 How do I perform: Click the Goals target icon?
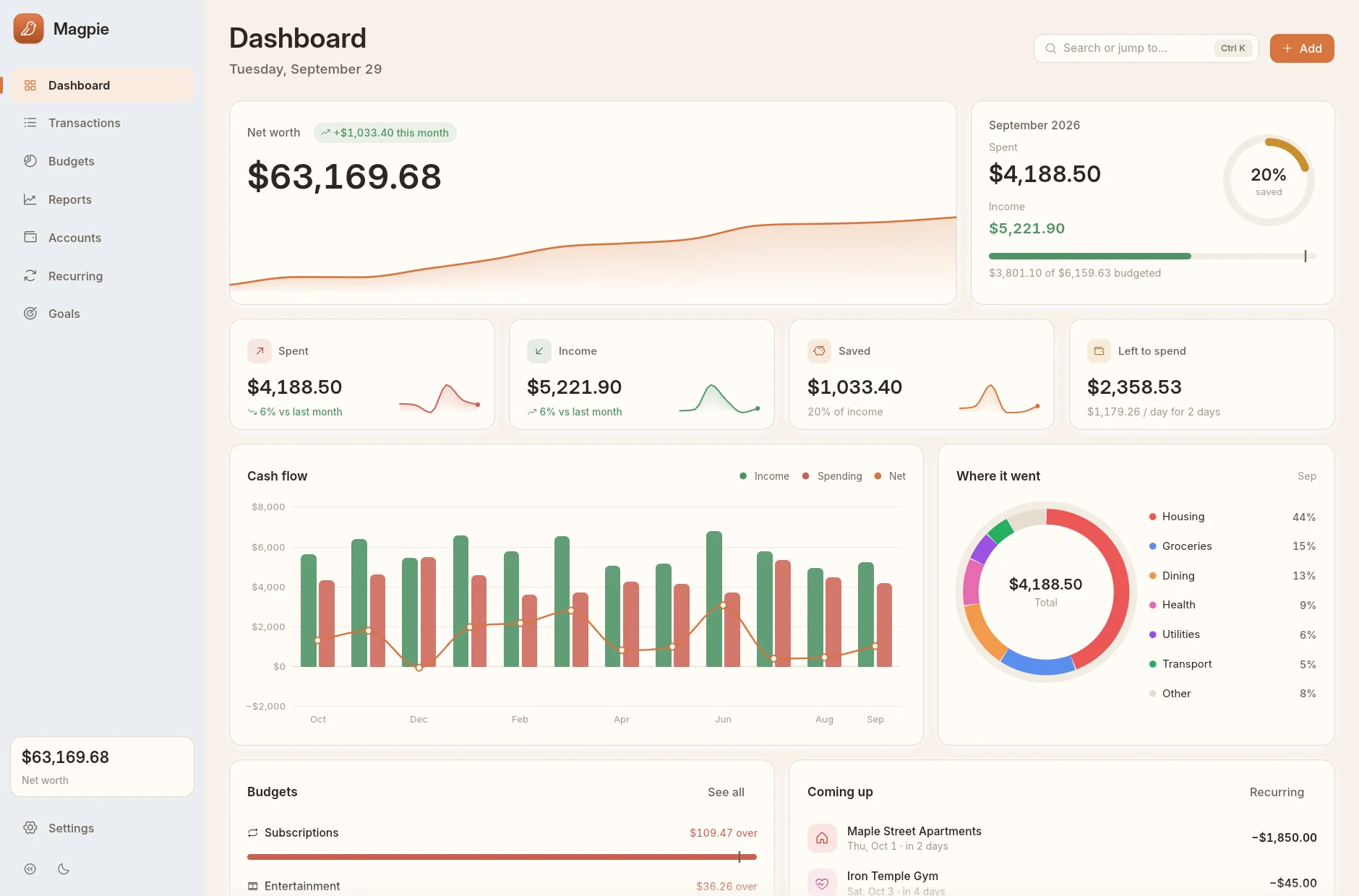30,314
